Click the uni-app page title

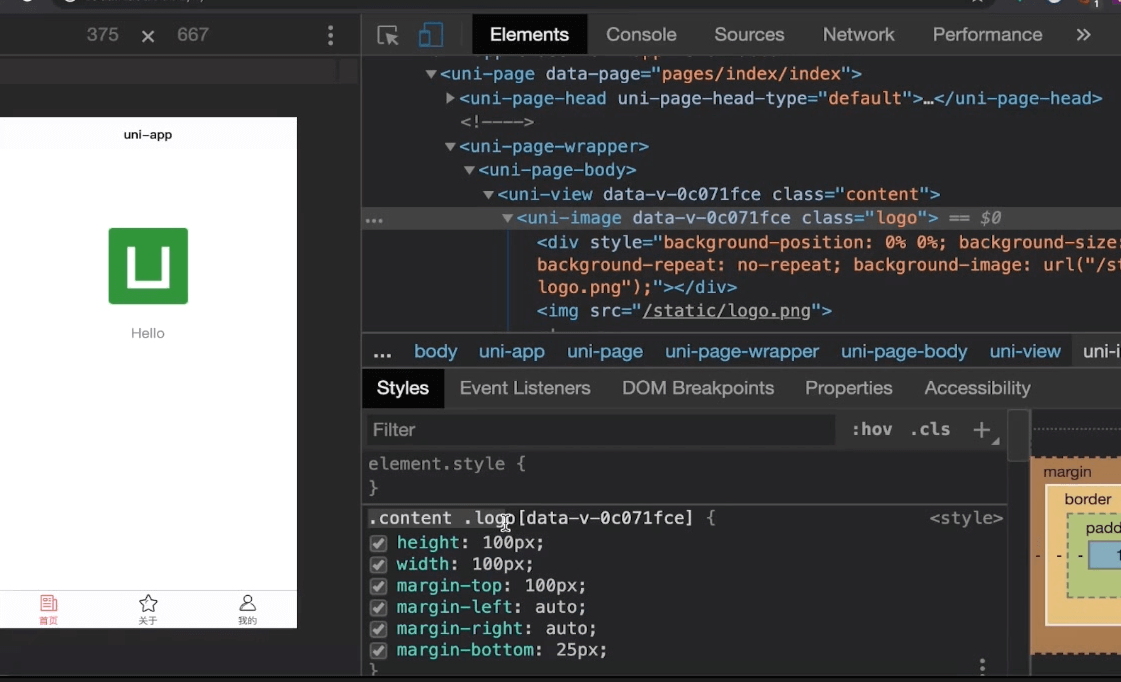click(147, 134)
